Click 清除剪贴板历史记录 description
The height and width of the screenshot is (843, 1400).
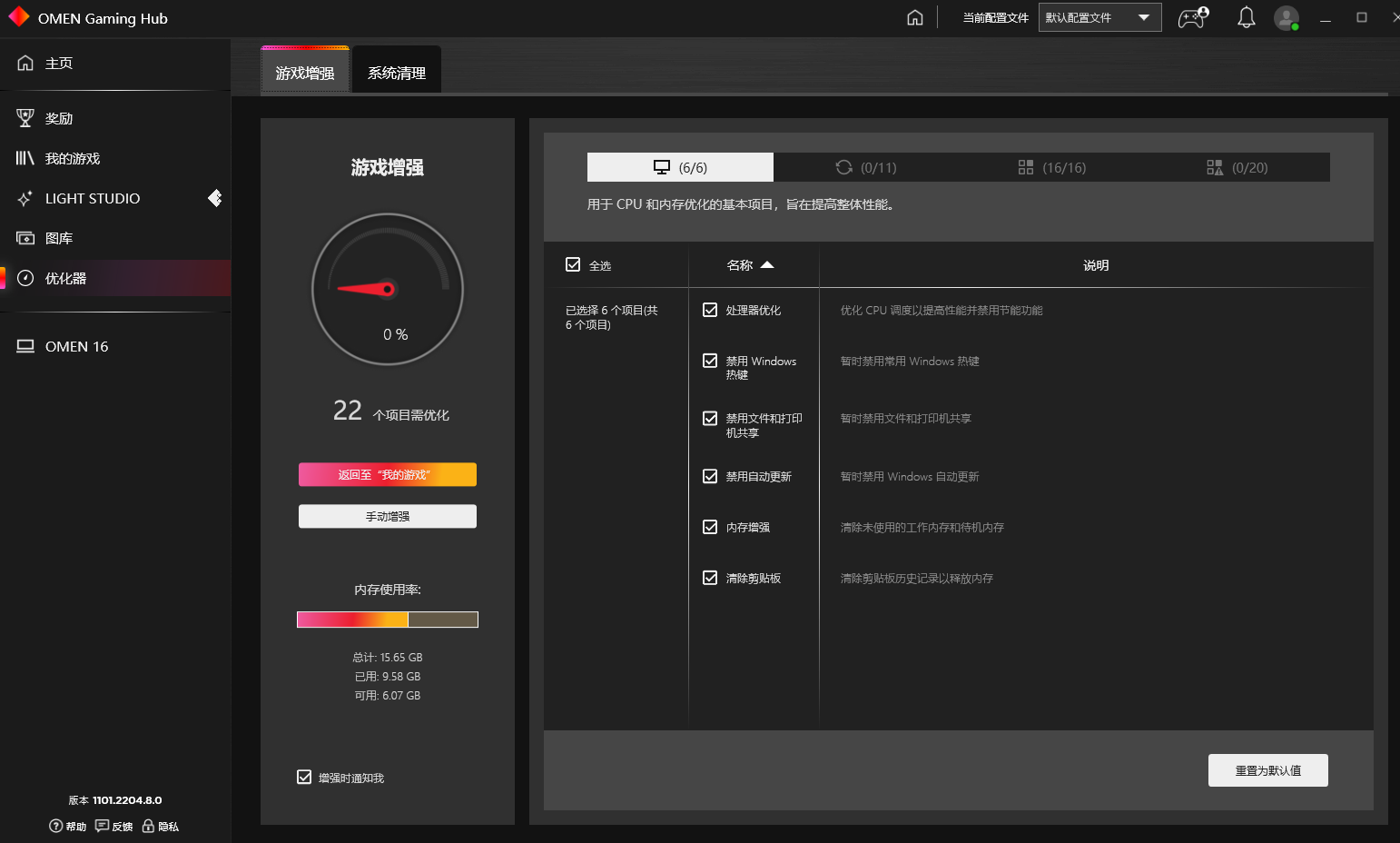click(917, 579)
